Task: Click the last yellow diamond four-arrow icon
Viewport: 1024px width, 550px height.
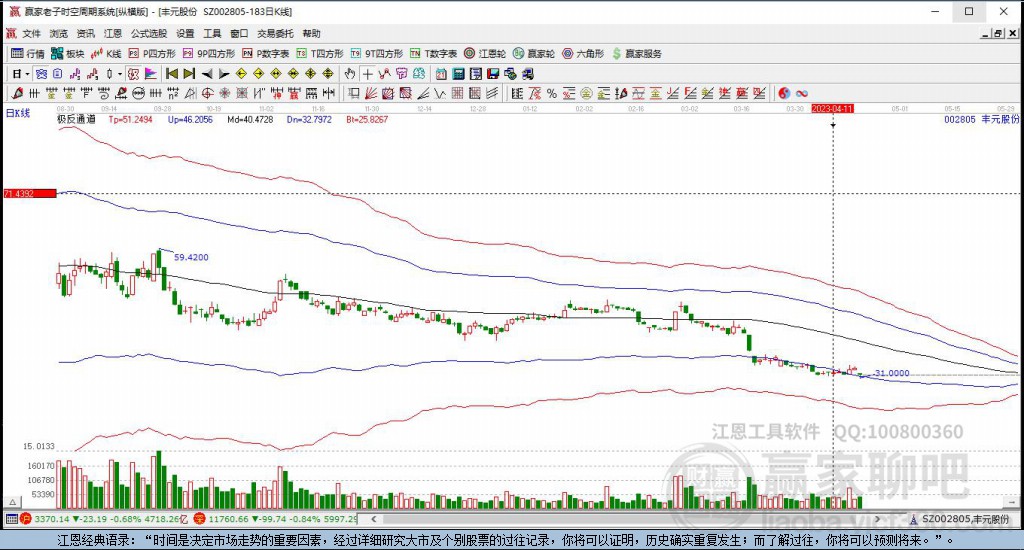Action: (328, 74)
